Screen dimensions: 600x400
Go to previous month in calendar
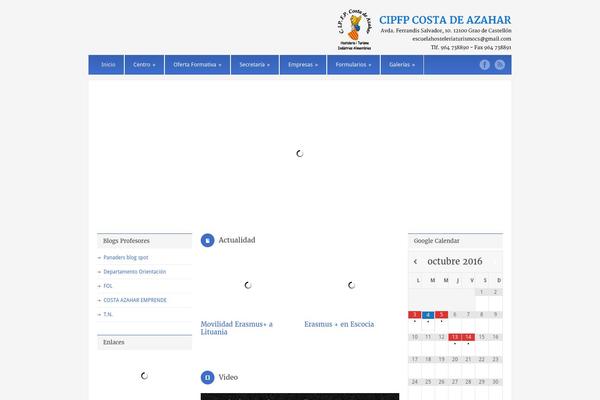tap(415, 261)
